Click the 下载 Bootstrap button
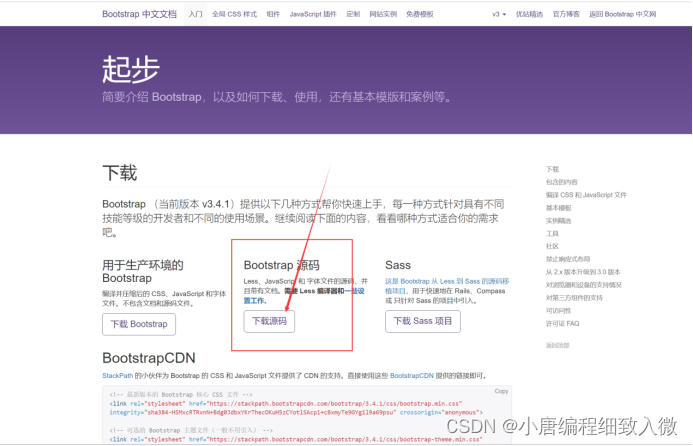 [139, 324]
